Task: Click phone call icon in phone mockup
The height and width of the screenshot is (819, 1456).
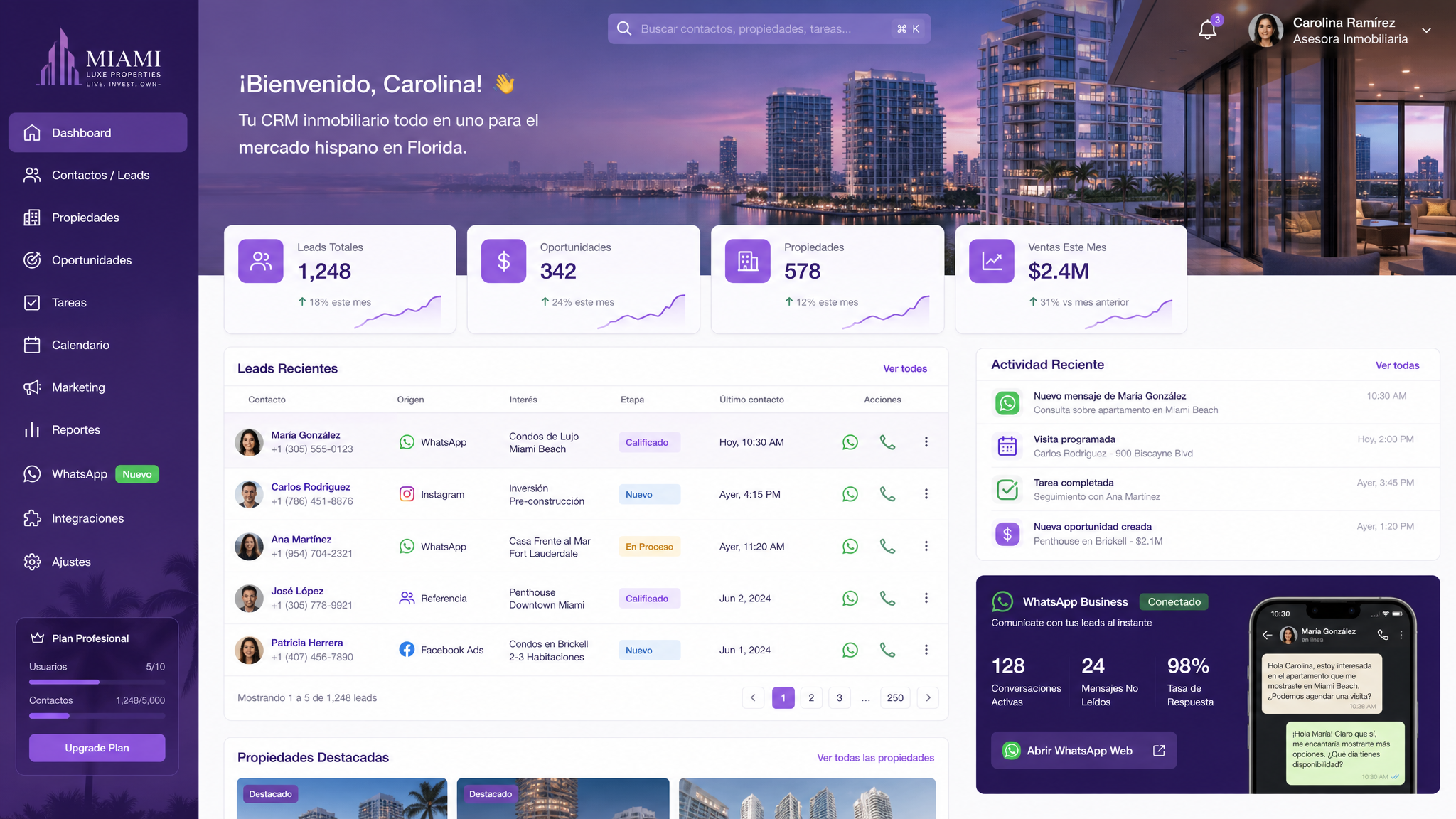Action: click(x=1382, y=634)
